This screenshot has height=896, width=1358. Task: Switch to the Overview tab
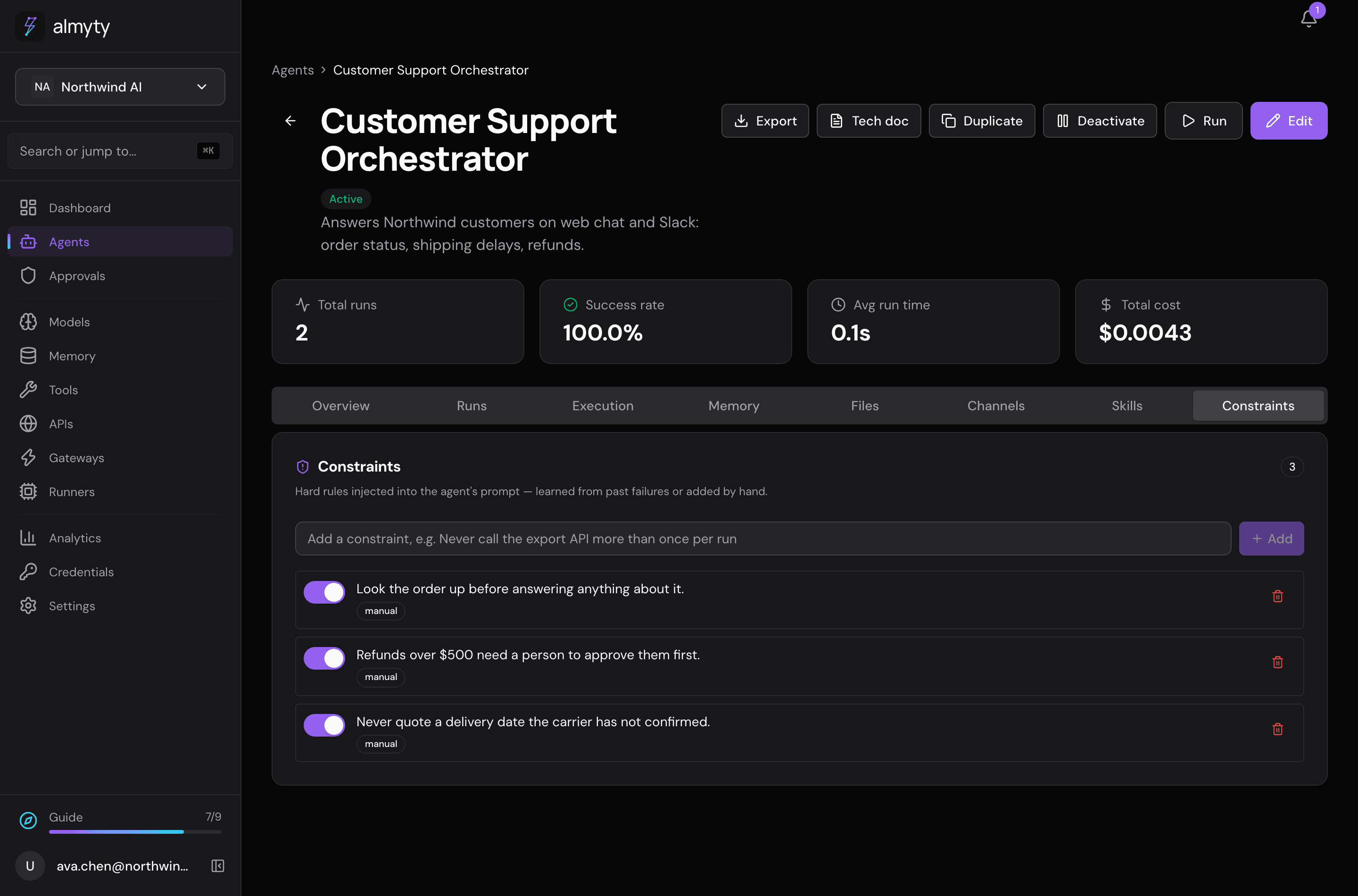point(340,406)
